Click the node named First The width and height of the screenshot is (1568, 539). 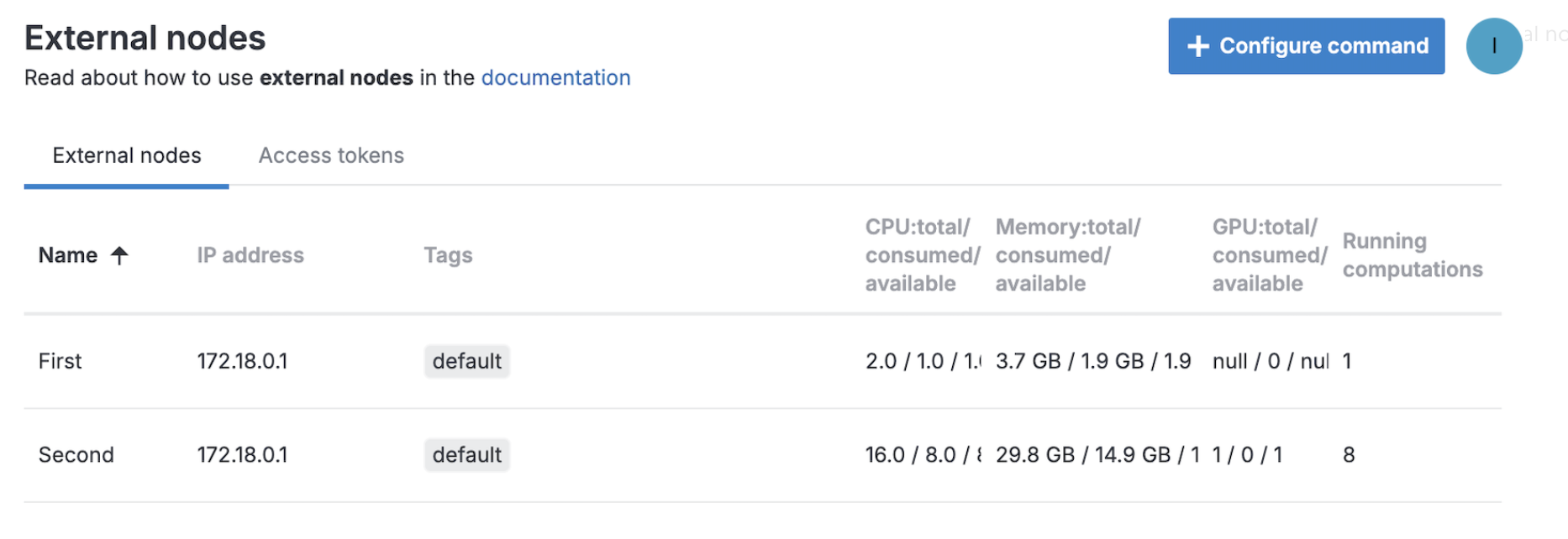pyautogui.click(x=60, y=361)
